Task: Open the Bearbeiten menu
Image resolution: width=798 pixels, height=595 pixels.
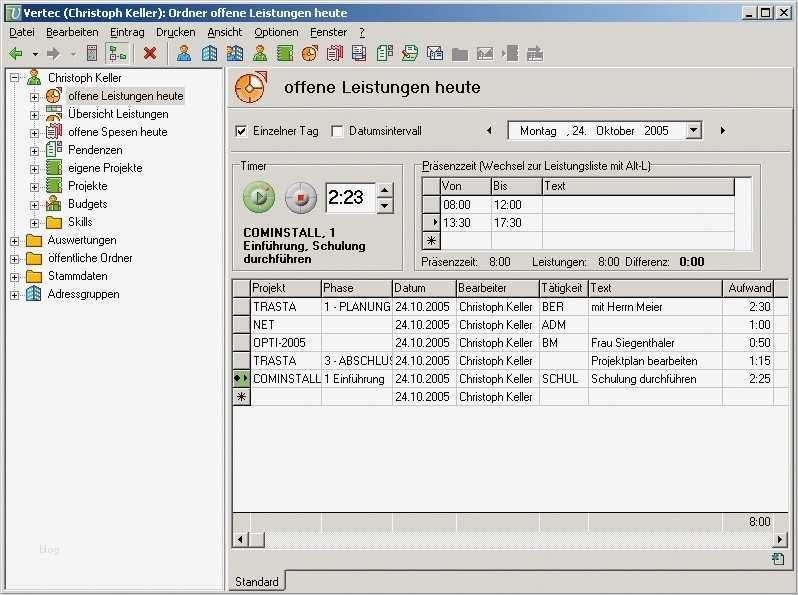Action: (x=72, y=32)
